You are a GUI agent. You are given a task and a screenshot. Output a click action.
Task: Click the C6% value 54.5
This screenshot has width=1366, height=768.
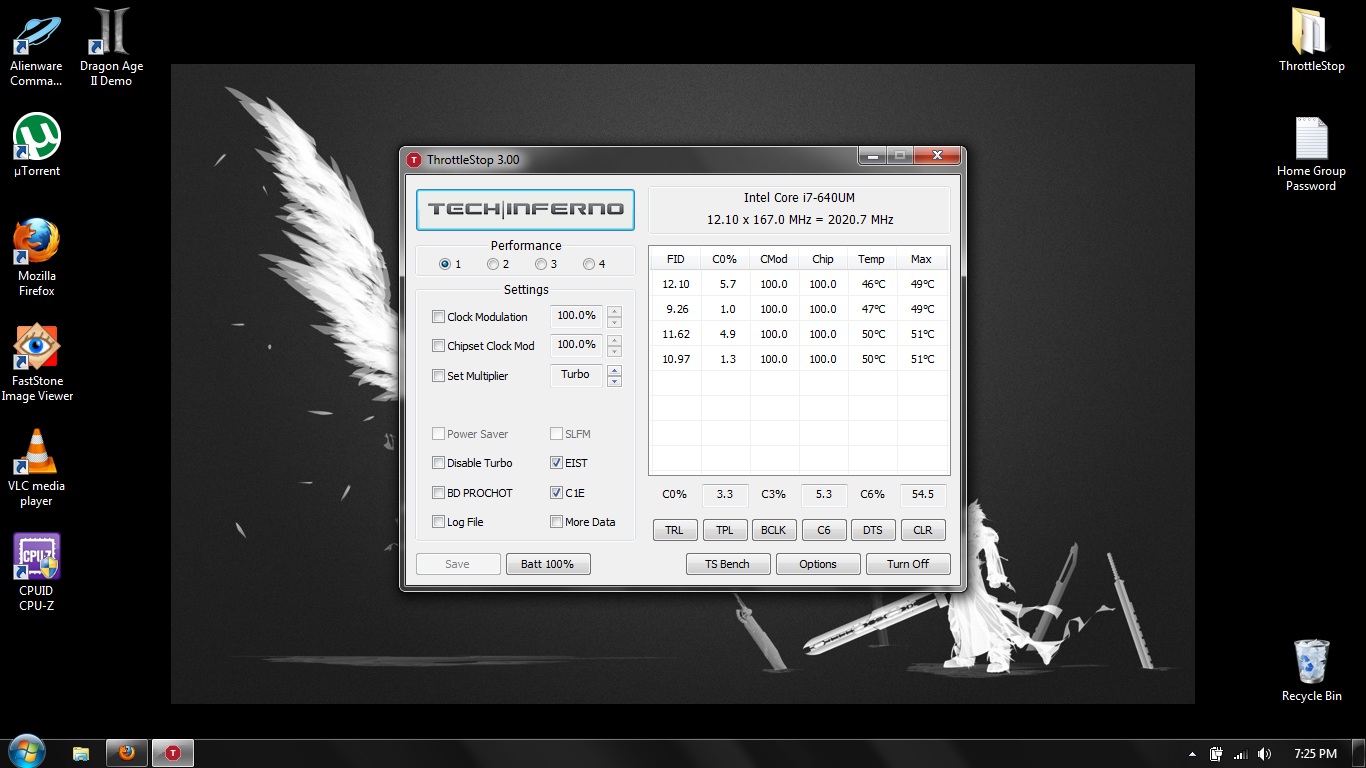[923, 494]
